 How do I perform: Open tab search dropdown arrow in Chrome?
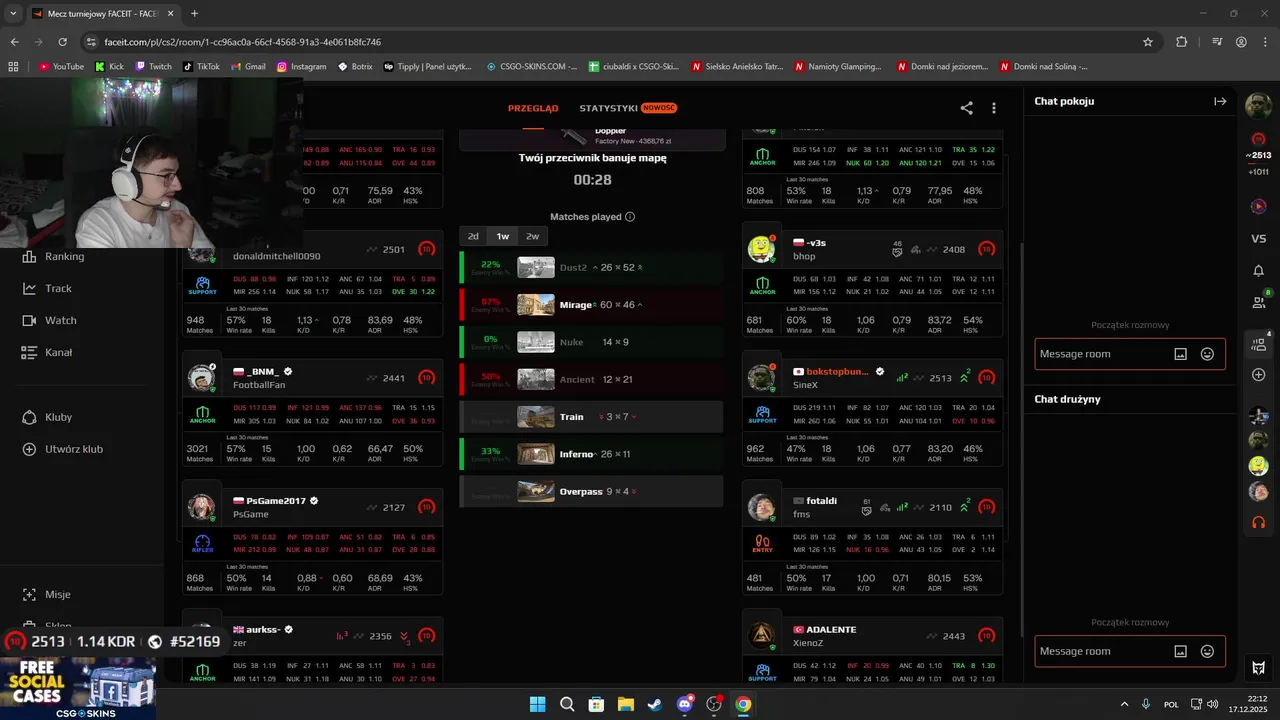[13, 14]
